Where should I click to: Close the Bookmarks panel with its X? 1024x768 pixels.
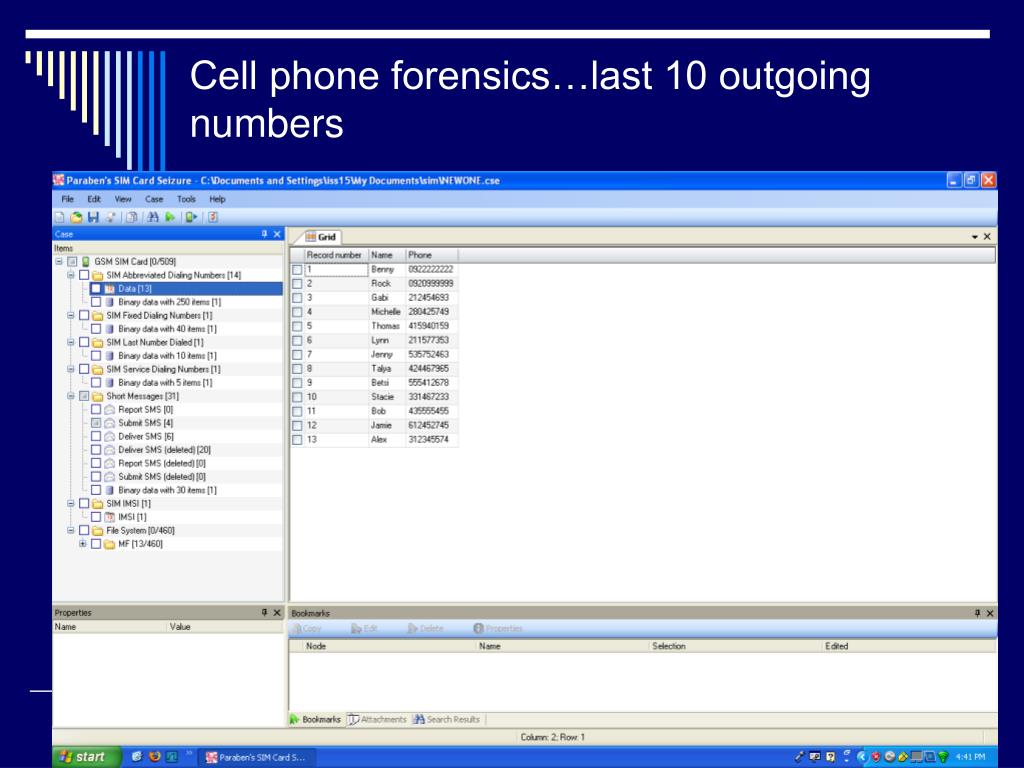coord(990,613)
